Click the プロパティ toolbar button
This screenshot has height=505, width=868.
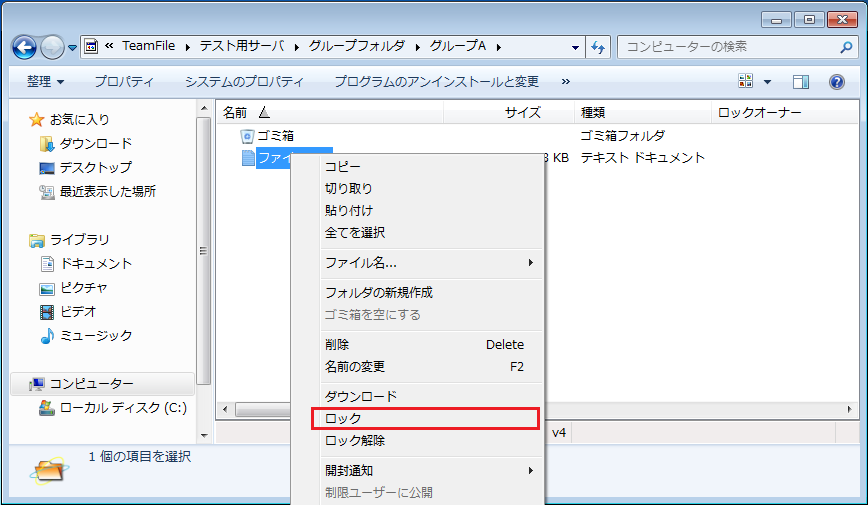click(124, 81)
